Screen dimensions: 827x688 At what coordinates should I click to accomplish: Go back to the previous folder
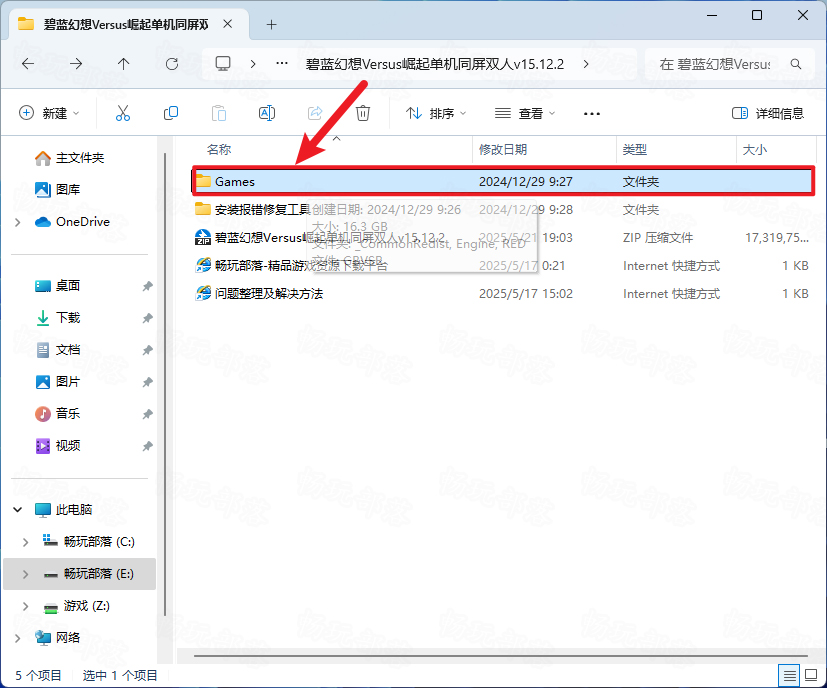(x=28, y=64)
